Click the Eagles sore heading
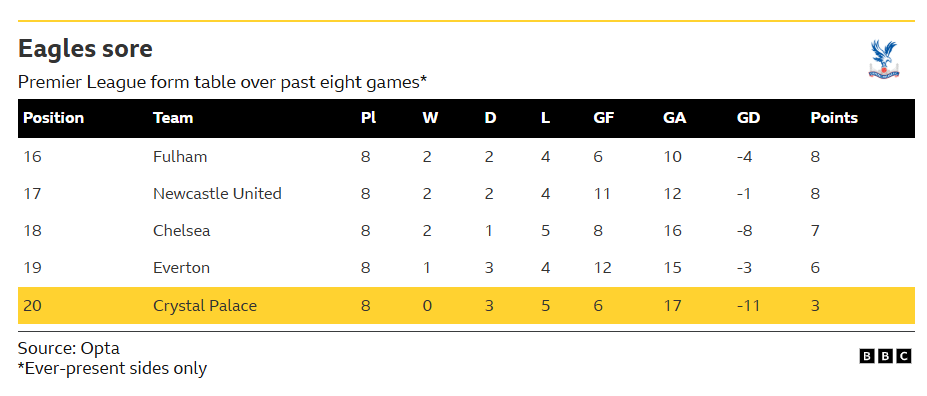The image size is (927, 396). [85, 48]
